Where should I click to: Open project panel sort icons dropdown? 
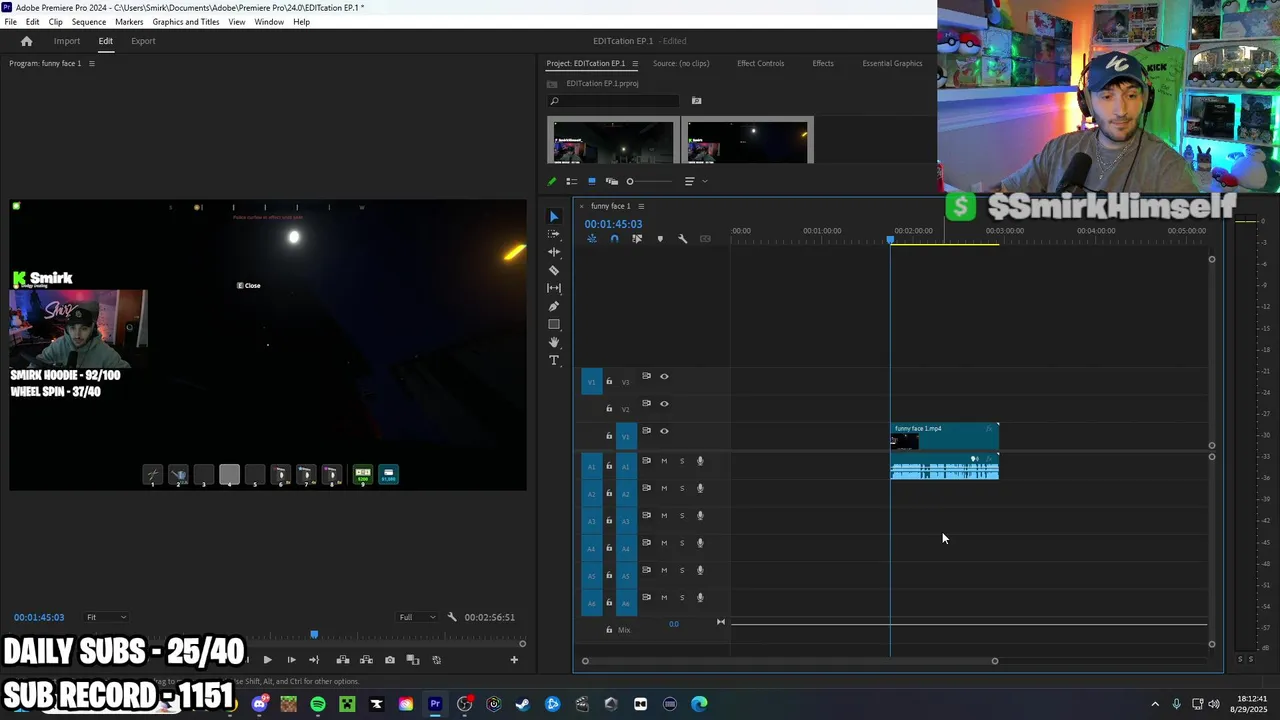tap(695, 181)
